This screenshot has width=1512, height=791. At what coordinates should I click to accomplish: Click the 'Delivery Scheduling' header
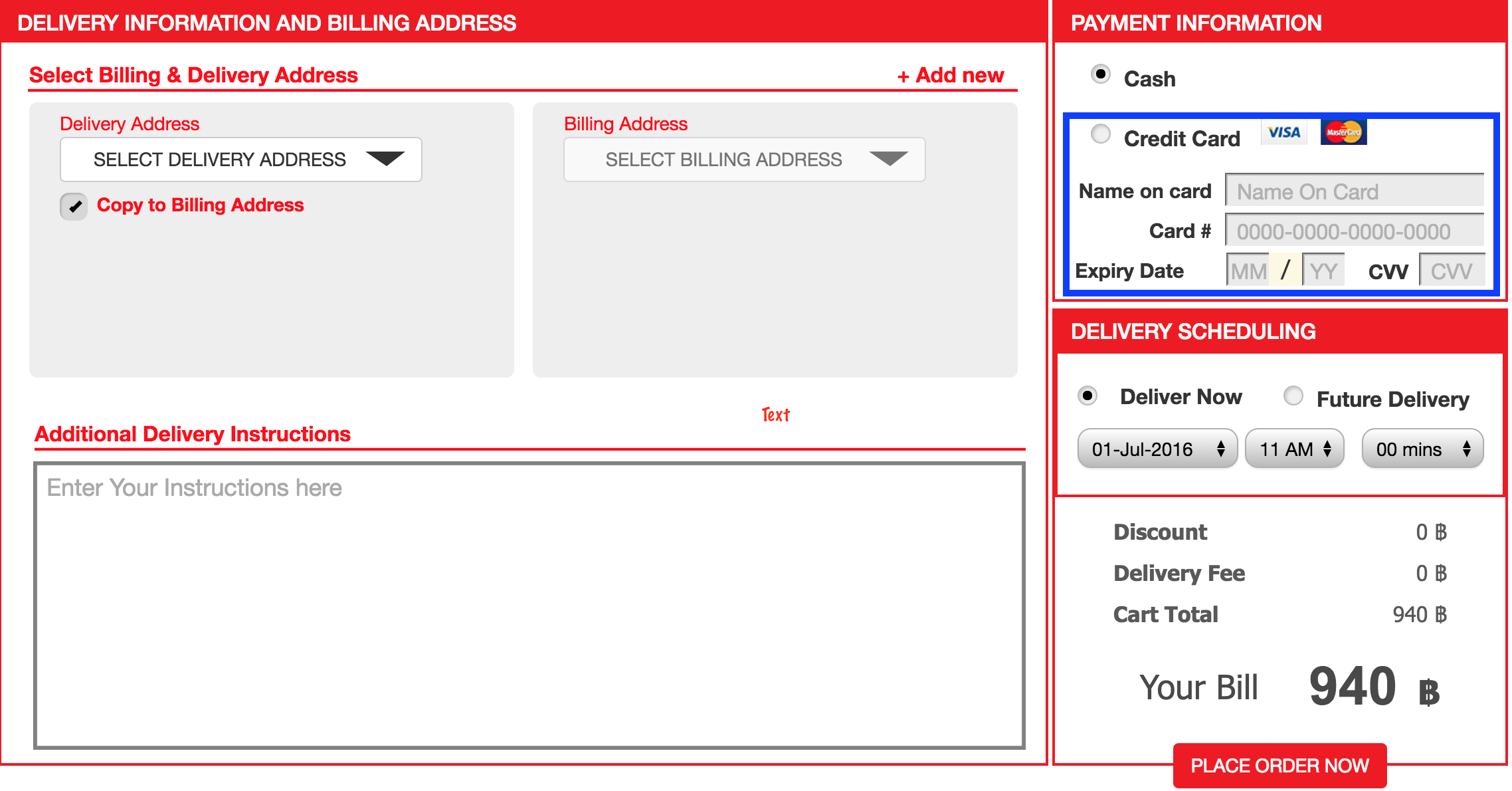click(1194, 332)
